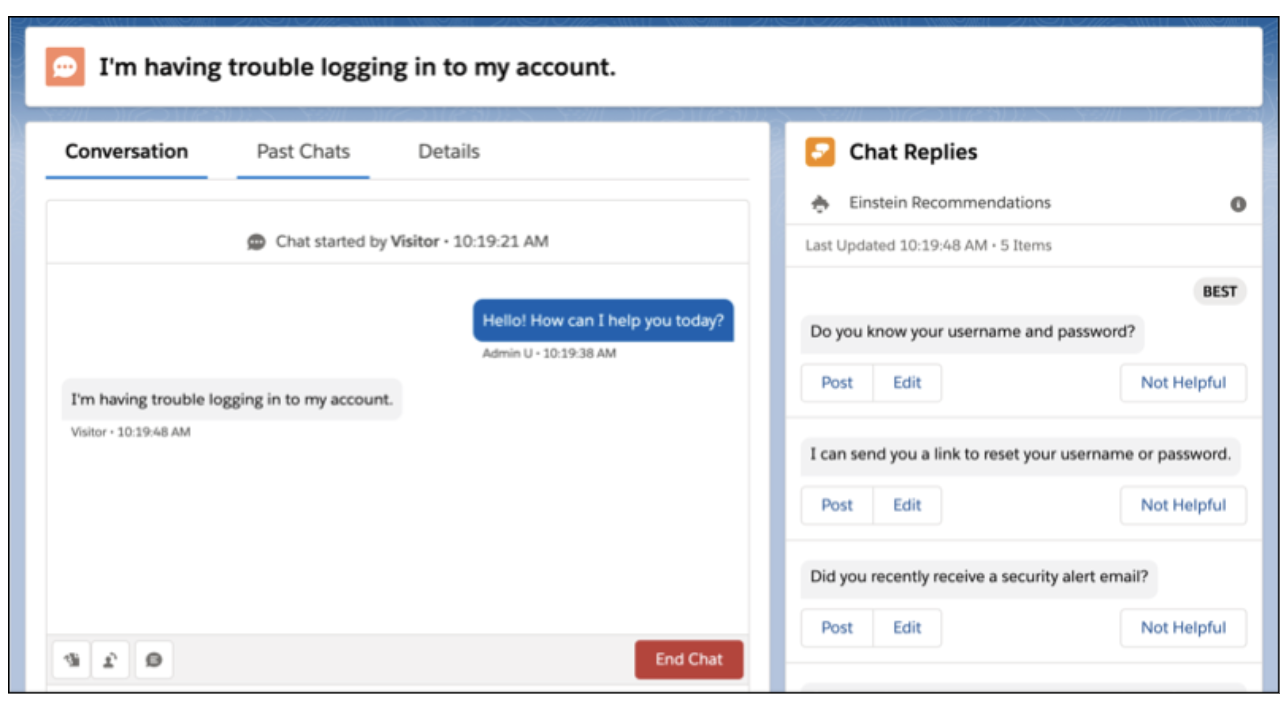
Task: Open the Details tab
Action: 449,152
